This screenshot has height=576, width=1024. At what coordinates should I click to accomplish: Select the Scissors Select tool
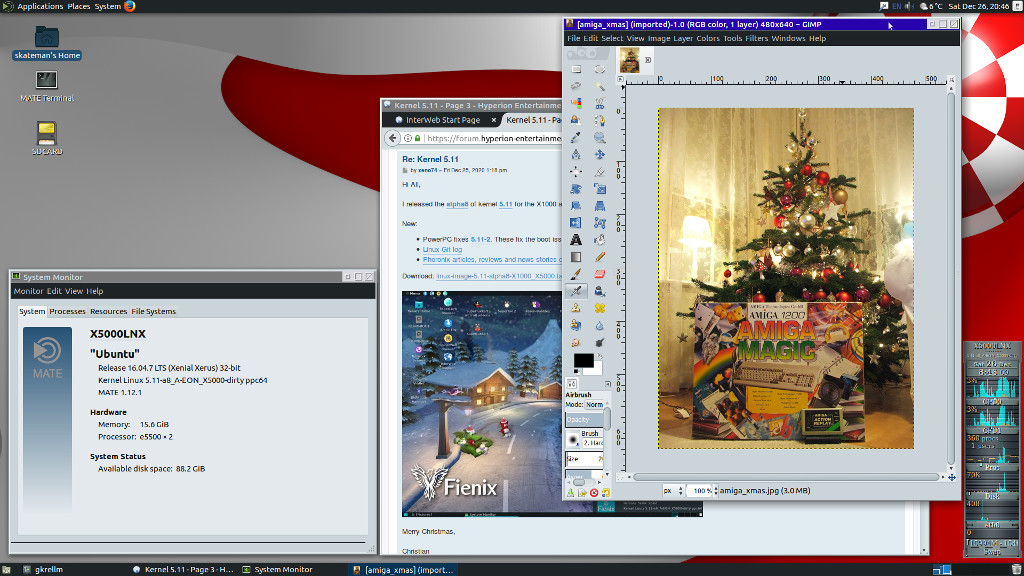pos(600,103)
